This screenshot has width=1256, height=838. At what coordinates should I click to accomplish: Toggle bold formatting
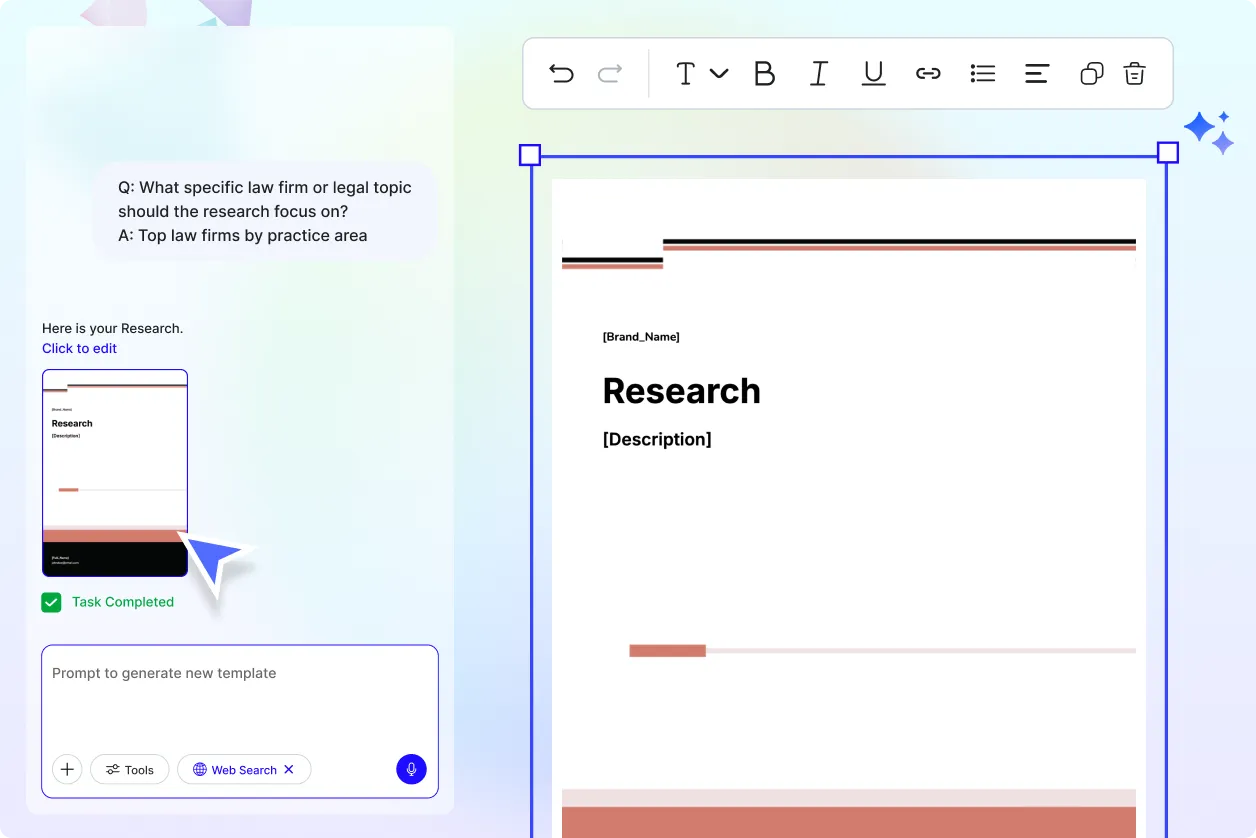[764, 73]
